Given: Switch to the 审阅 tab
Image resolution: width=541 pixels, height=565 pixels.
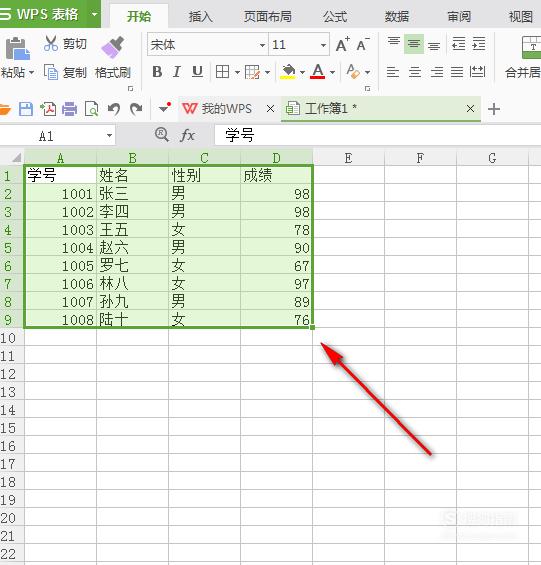Looking at the screenshot, I should click(458, 16).
